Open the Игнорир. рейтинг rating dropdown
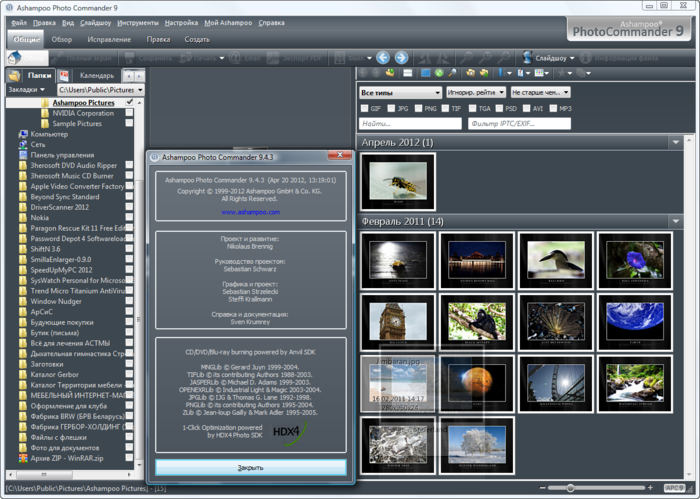Viewport: 700px width, 499px height. pyautogui.click(x=475, y=92)
